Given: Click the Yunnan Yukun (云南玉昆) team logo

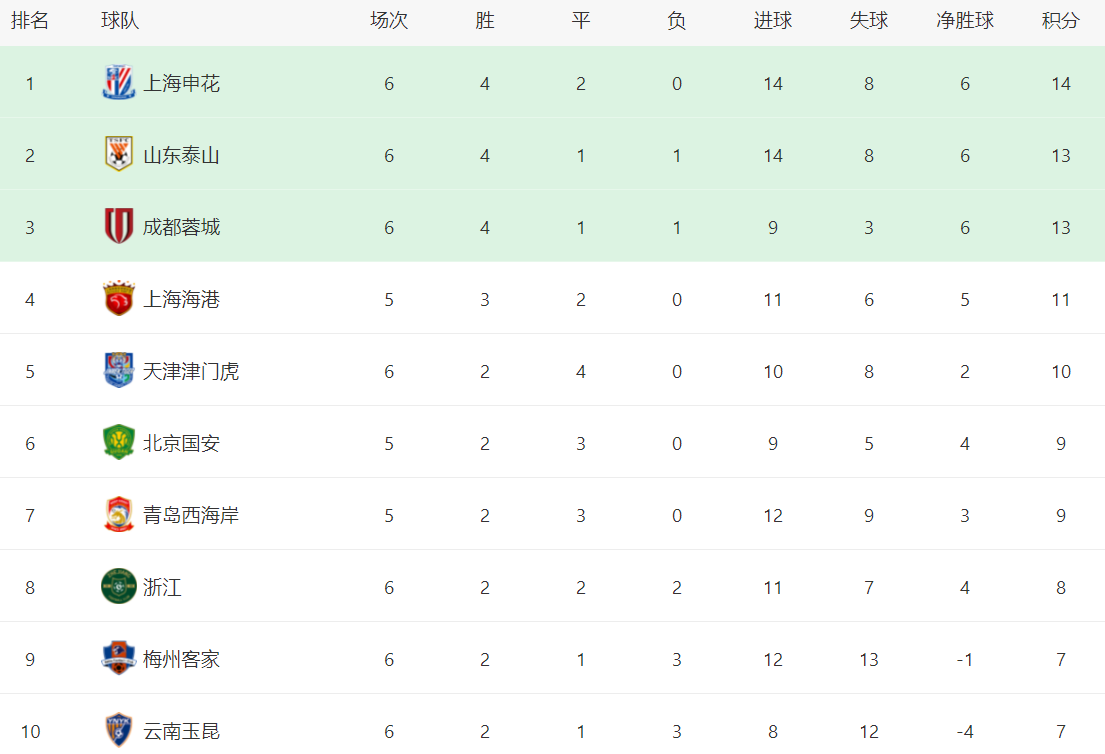Looking at the screenshot, I should 119,730.
